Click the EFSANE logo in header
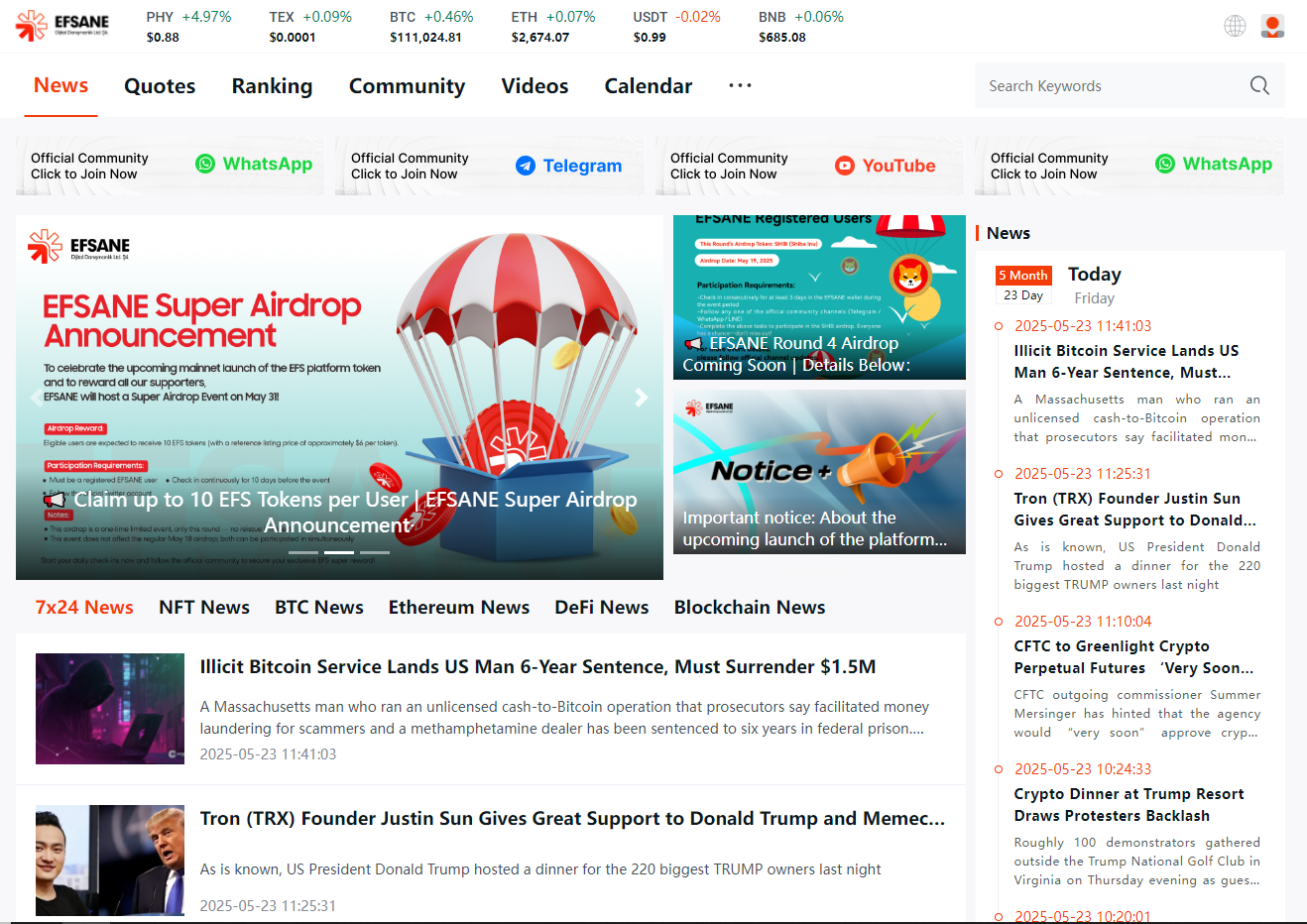Image resolution: width=1307 pixels, height=924 pixels. tap(62, 25)
